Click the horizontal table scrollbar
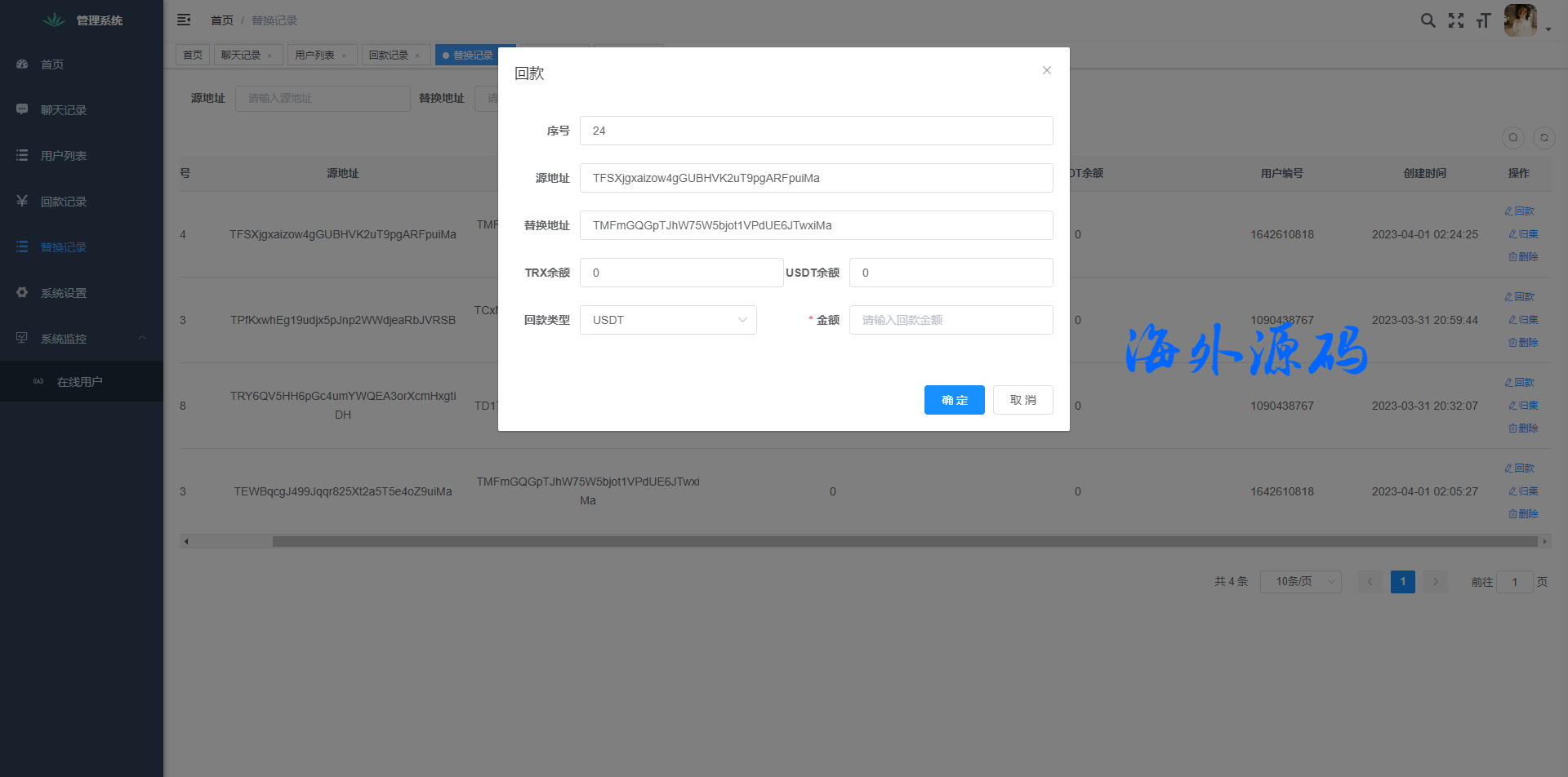 906,541
